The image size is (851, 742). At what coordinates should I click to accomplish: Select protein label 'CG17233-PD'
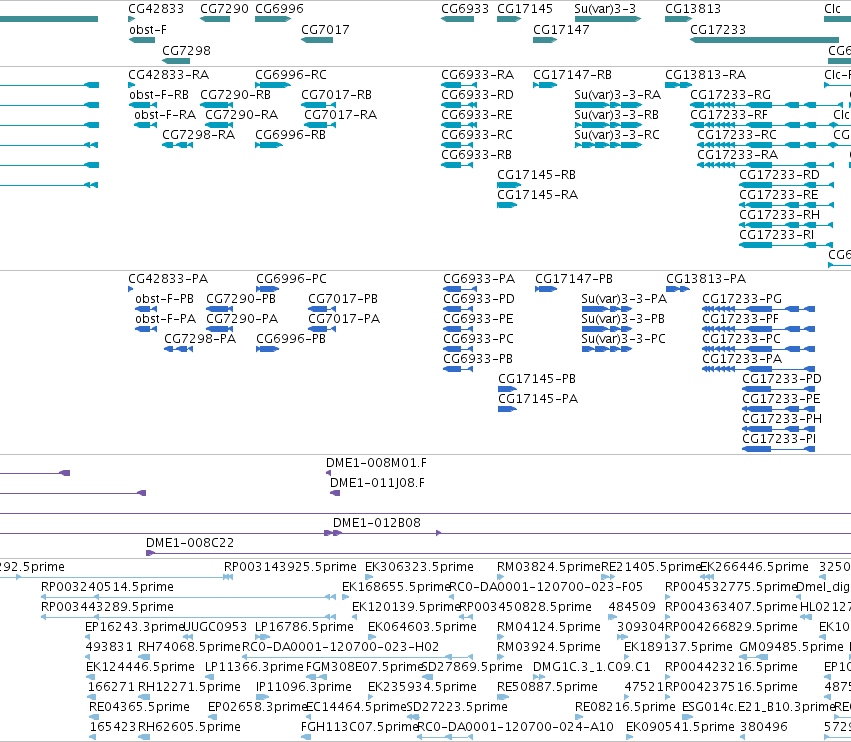click(x=782, y=378)
